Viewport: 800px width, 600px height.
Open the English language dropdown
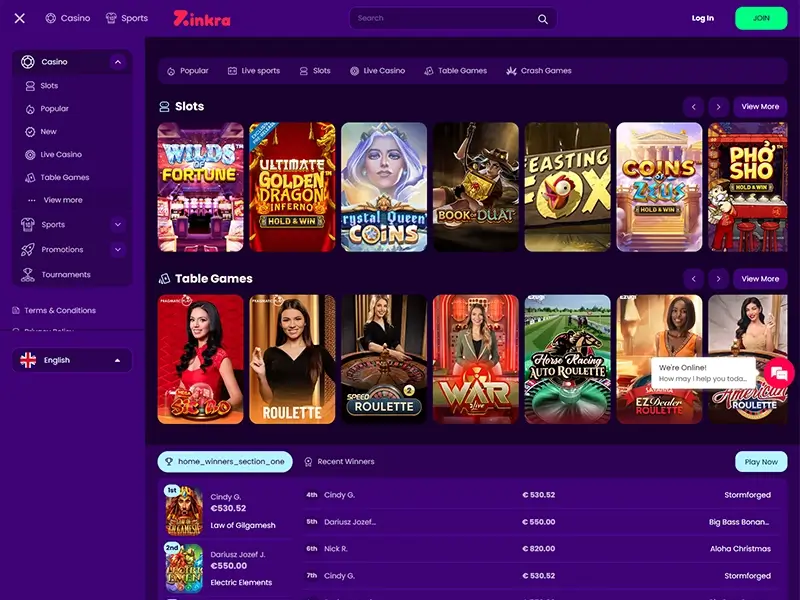[x=72, y=360]
